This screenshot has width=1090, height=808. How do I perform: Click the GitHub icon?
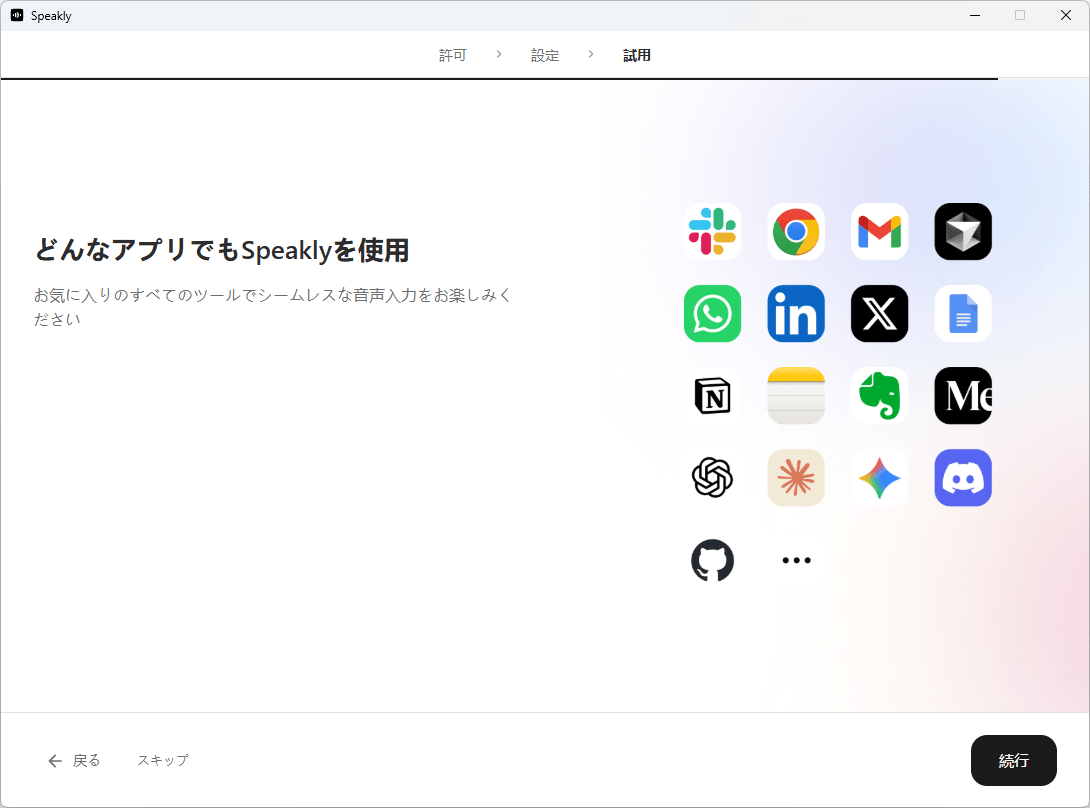tap(712, 560)
